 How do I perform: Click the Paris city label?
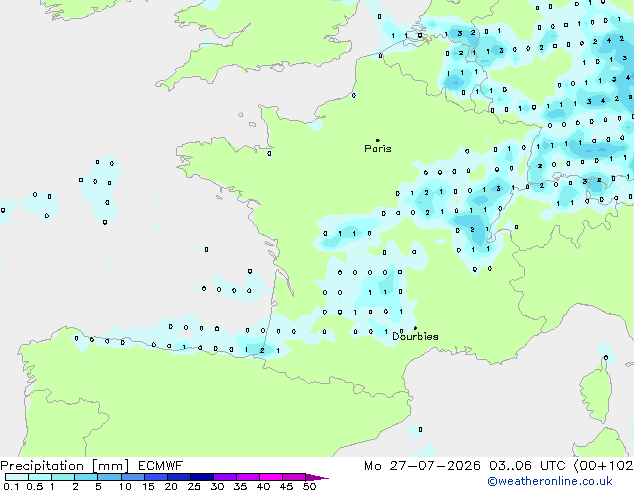378,149
